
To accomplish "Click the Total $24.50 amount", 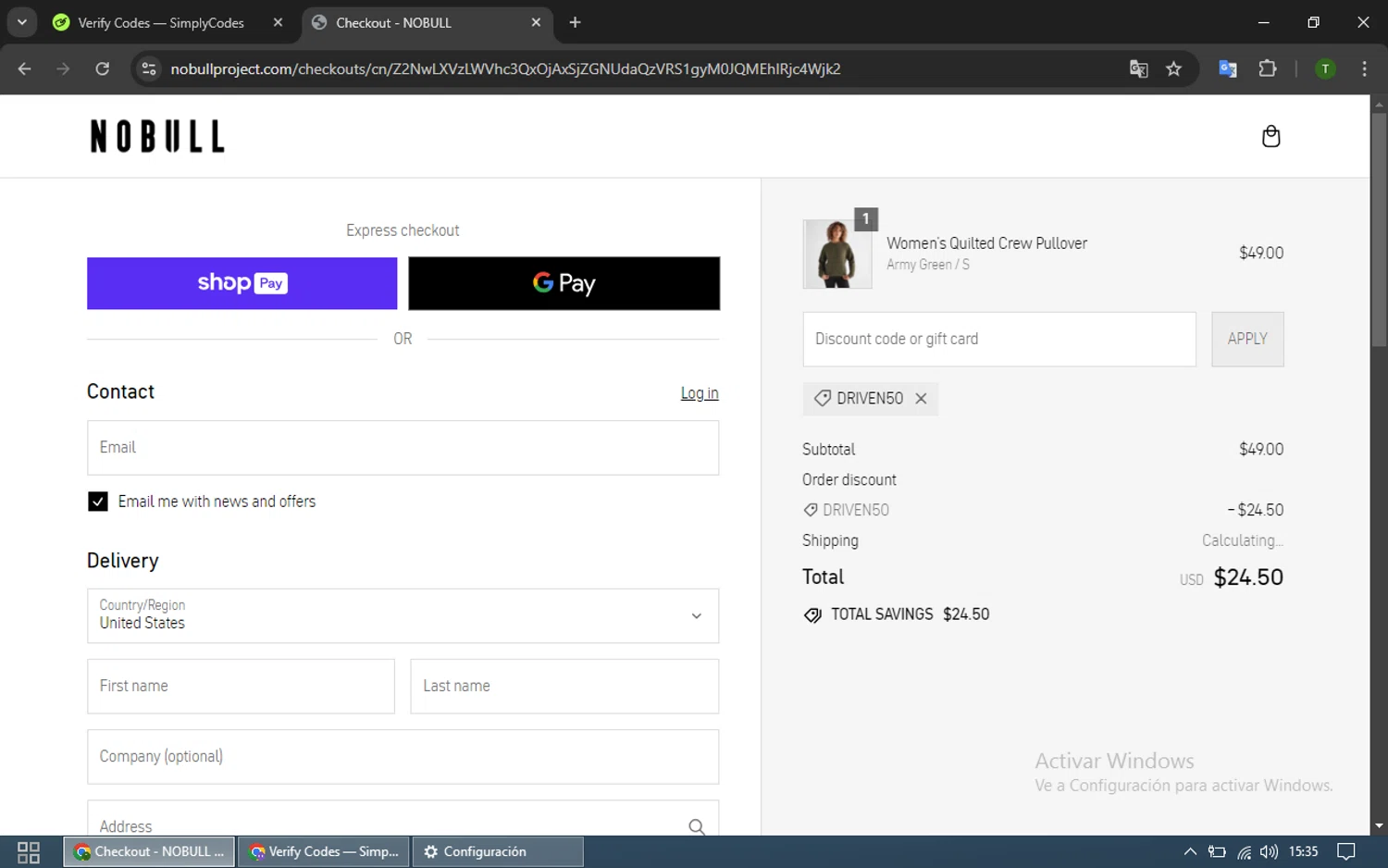I will 1248,577.
